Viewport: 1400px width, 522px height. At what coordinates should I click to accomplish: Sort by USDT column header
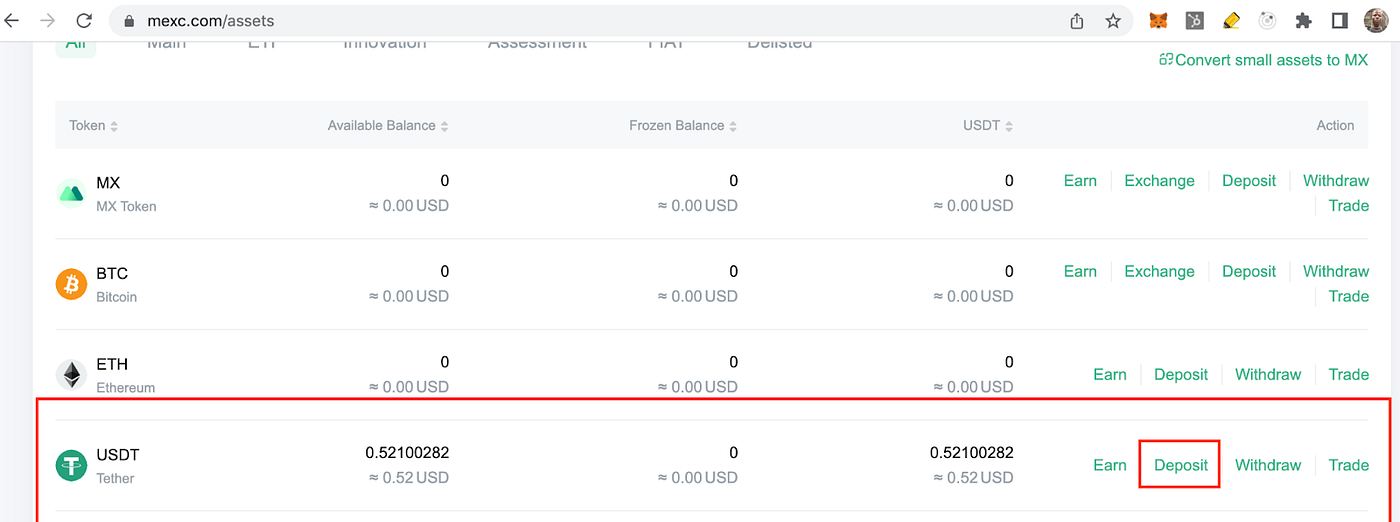[x=988, y=126]
